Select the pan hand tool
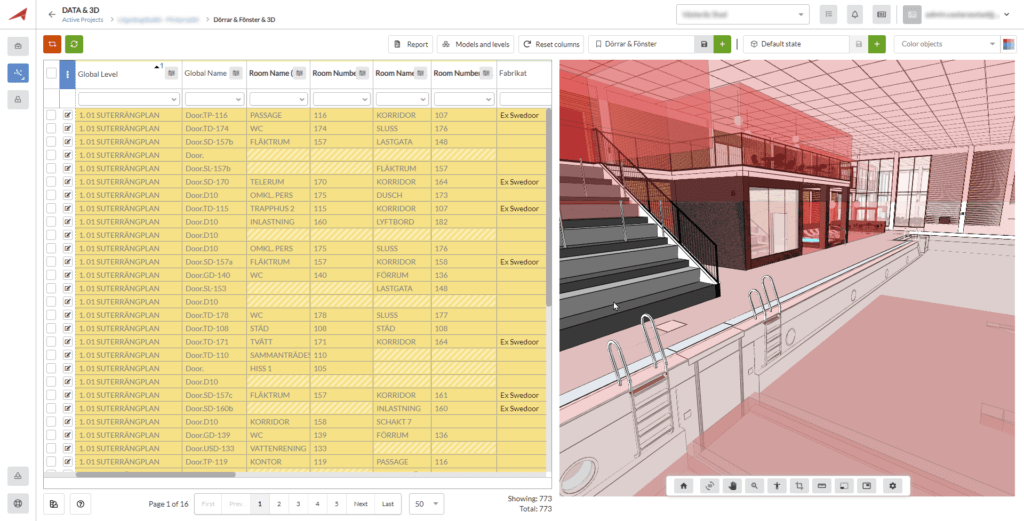 pyautogui.click(x=732, y=485)
